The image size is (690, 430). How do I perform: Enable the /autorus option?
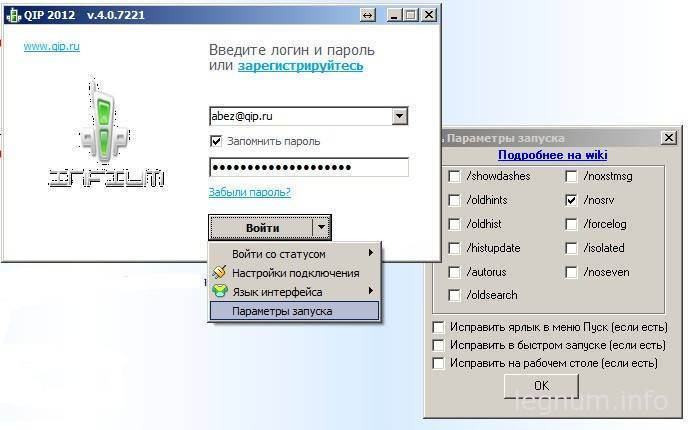point(454,272)
